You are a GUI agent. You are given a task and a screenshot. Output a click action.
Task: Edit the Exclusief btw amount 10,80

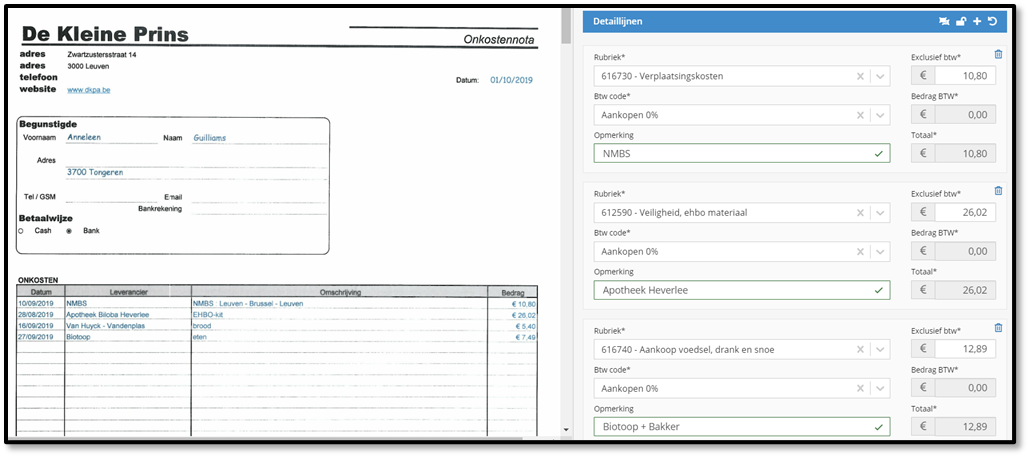(x=965, y=76)
